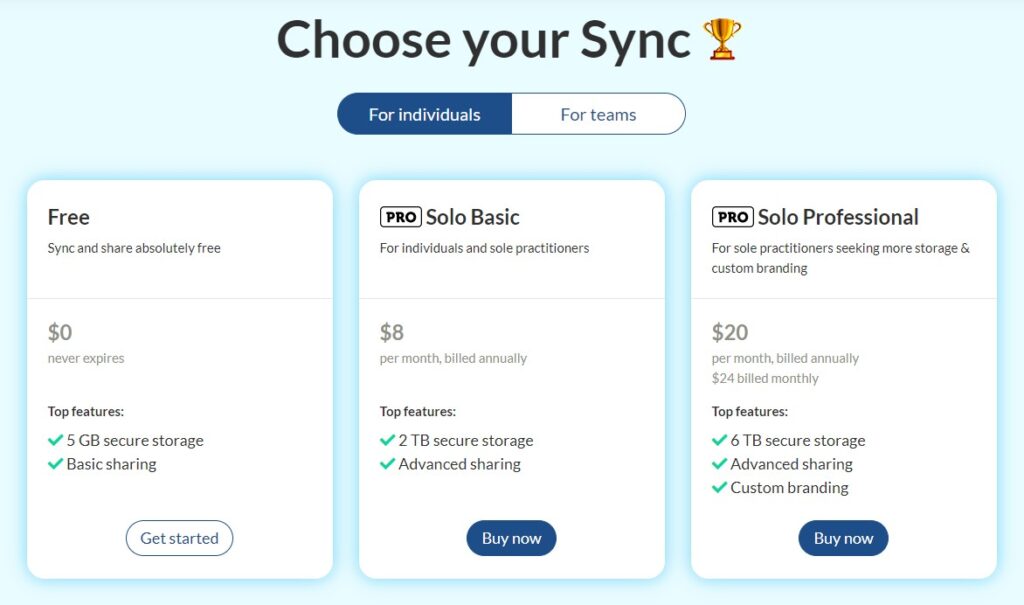This screenshot has width=1024, height=605.
Task: Click the $24 billed monthly text
Action: click(765, 378)
